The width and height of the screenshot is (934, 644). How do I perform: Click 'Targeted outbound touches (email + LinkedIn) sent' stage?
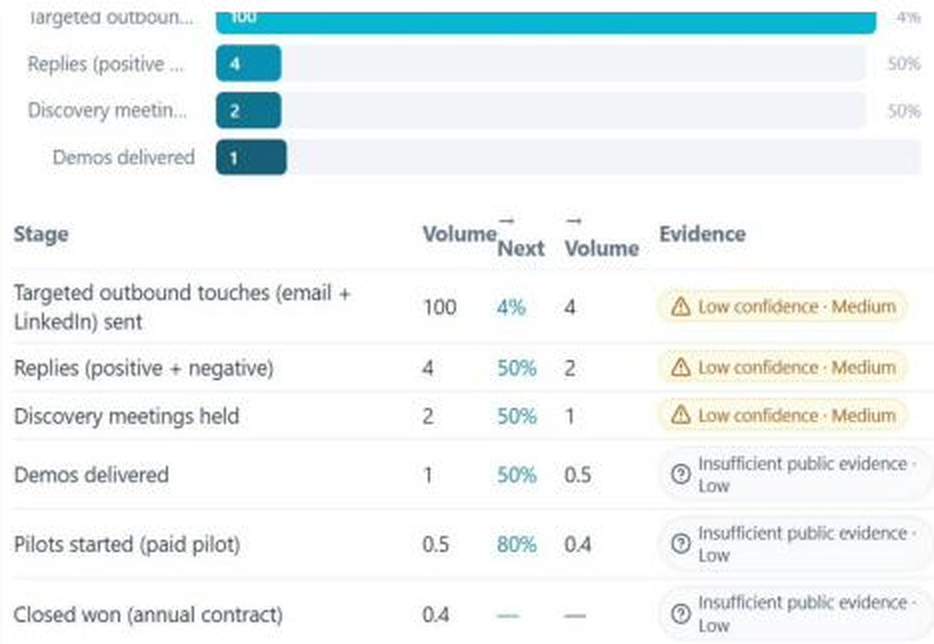pyautogui.click(x=182, y=307)
